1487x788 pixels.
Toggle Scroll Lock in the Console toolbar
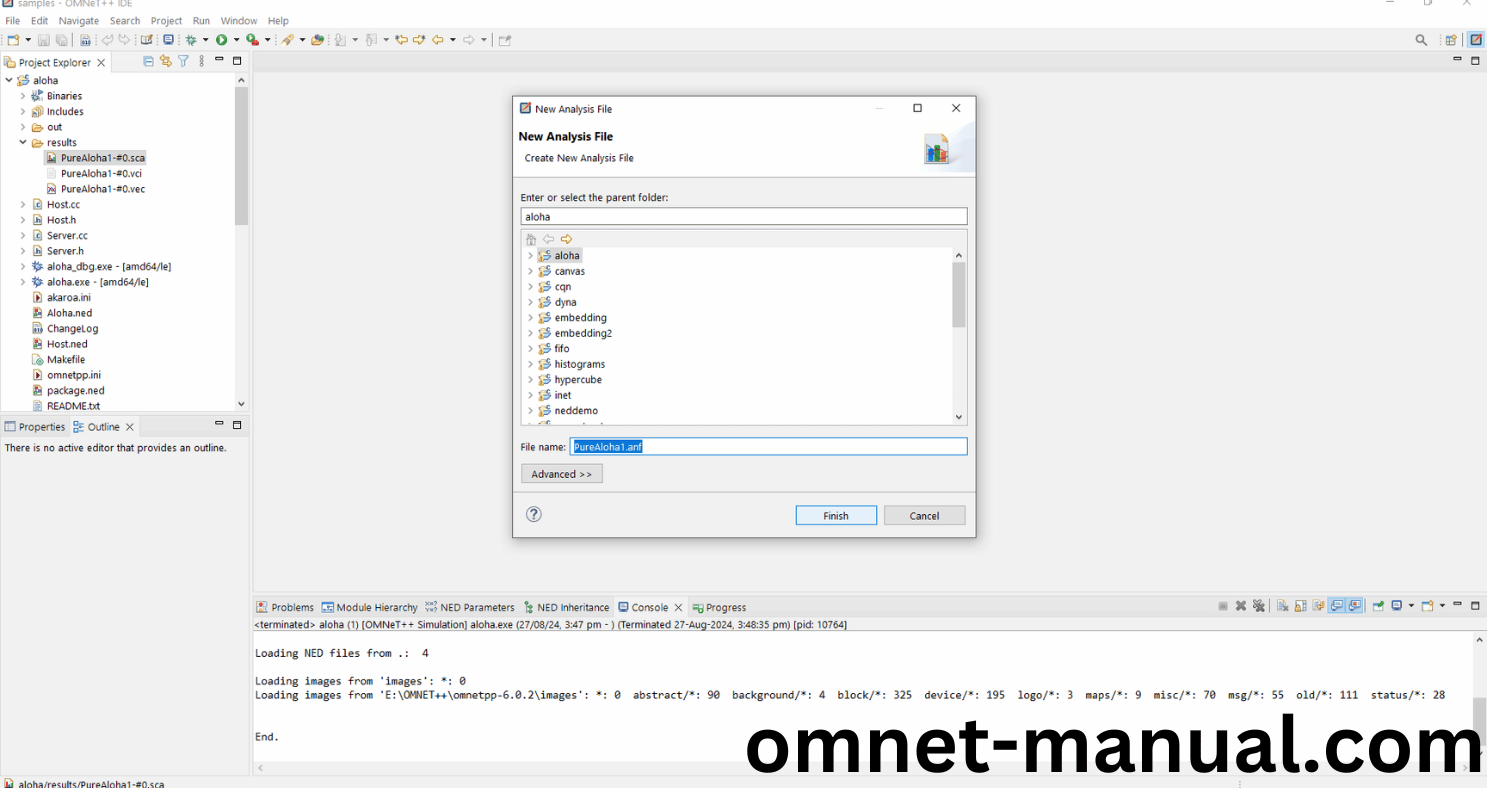click(1301, 606)
